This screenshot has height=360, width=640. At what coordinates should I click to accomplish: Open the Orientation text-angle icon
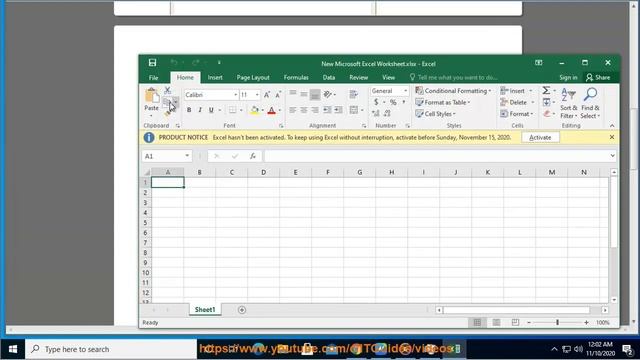328,94
